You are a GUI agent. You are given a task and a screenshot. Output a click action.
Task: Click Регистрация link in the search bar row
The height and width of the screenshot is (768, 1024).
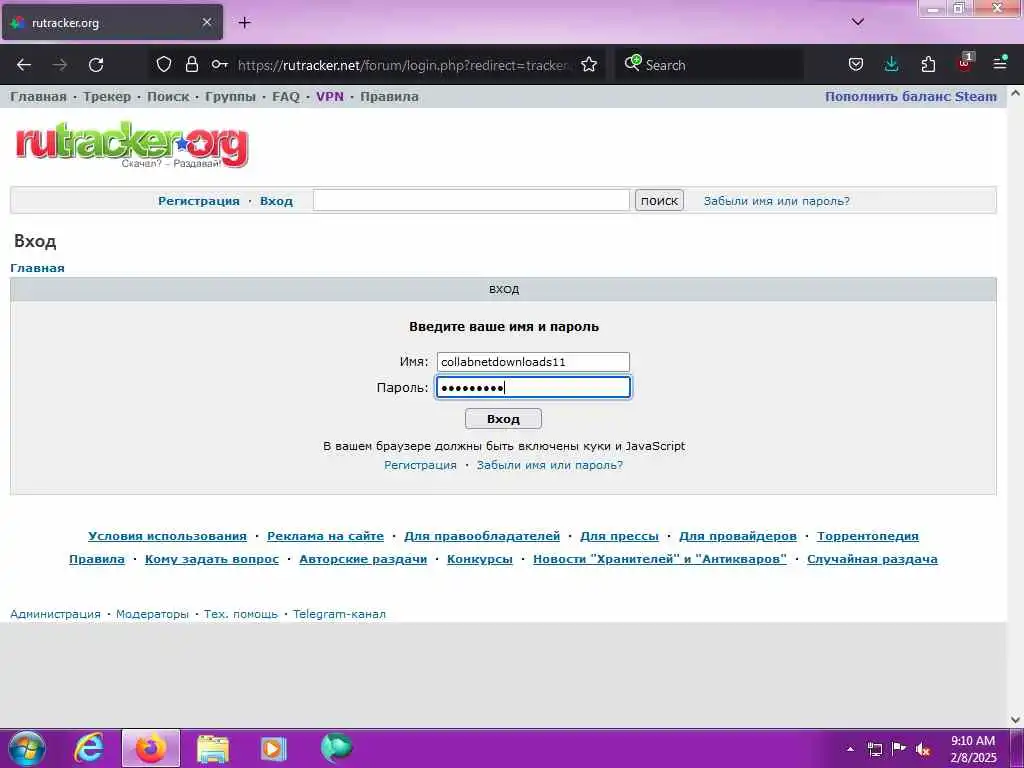199,201
